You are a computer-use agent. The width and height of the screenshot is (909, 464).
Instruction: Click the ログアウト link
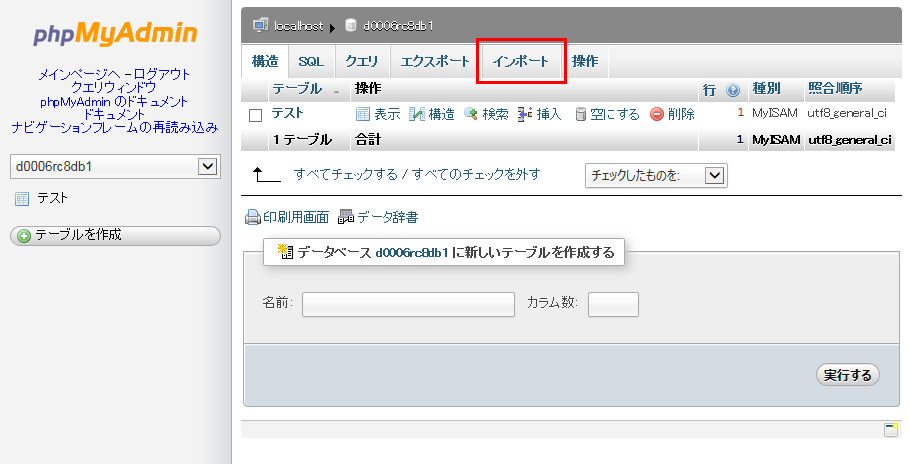(162, 74)
